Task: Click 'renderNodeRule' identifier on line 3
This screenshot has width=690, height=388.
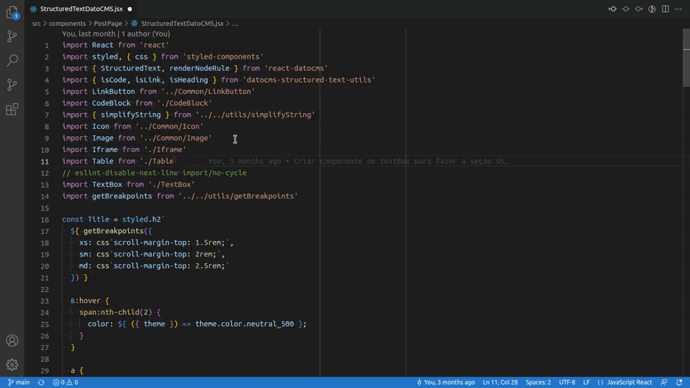Action: coord(199,68)
